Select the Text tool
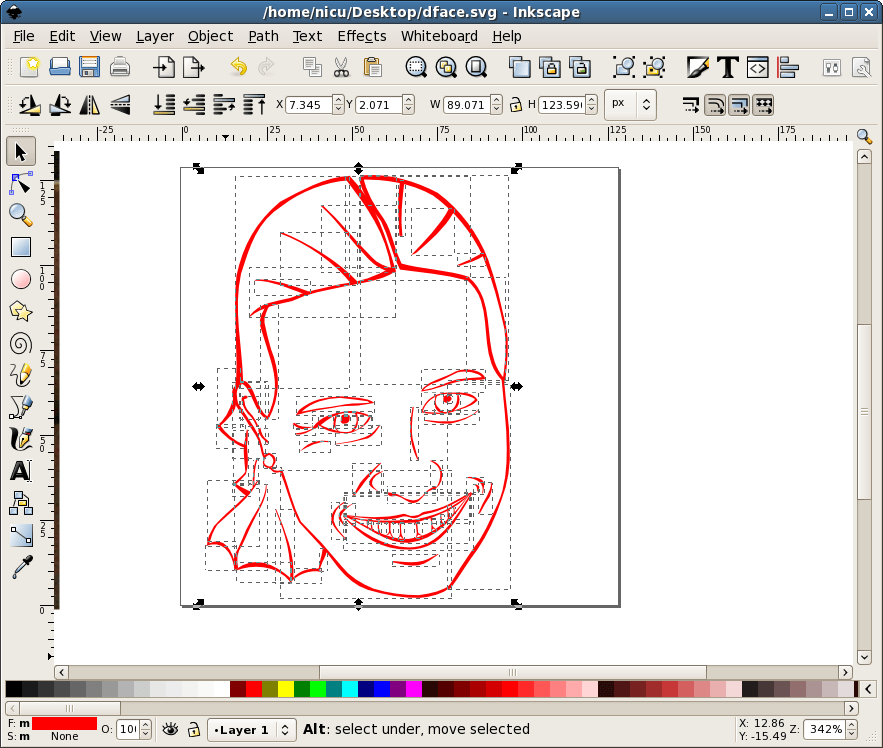This screenshot has width=883, height=748. pyautogui.click(x=20, y=471)
